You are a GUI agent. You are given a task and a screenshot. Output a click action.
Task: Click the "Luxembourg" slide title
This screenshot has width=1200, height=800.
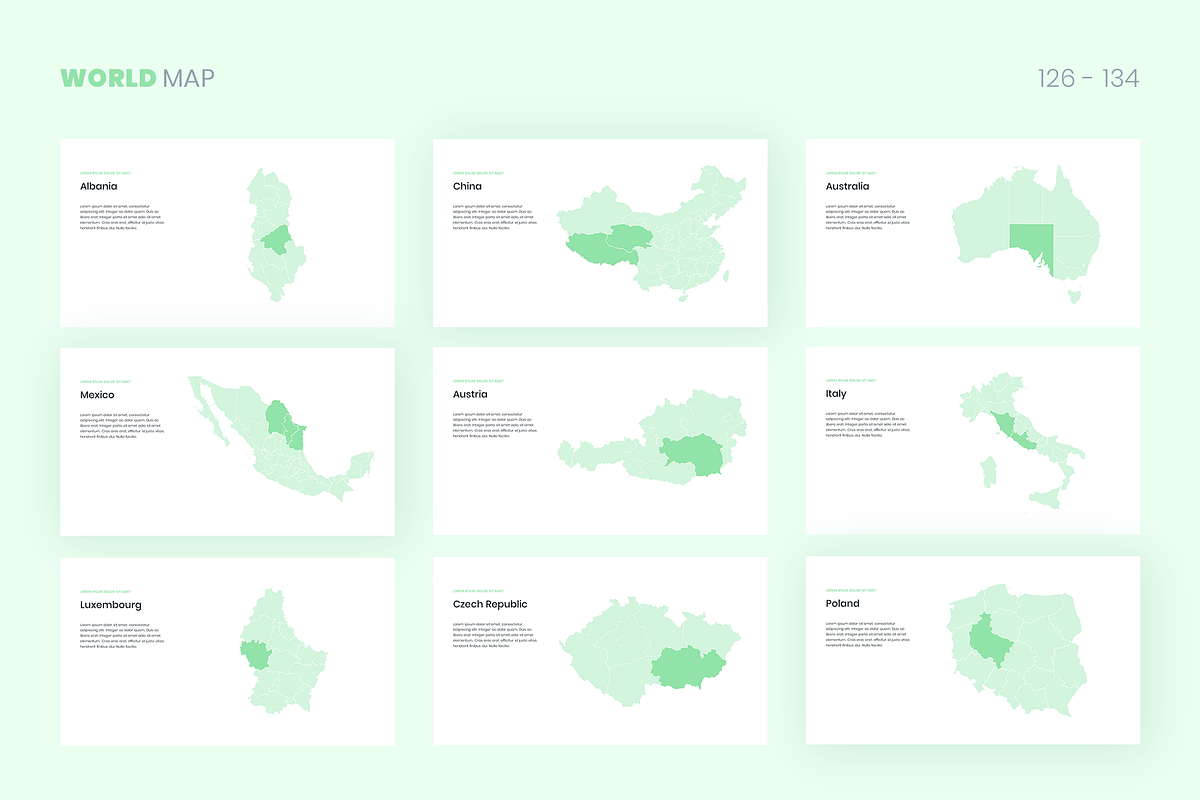(111, 605)
